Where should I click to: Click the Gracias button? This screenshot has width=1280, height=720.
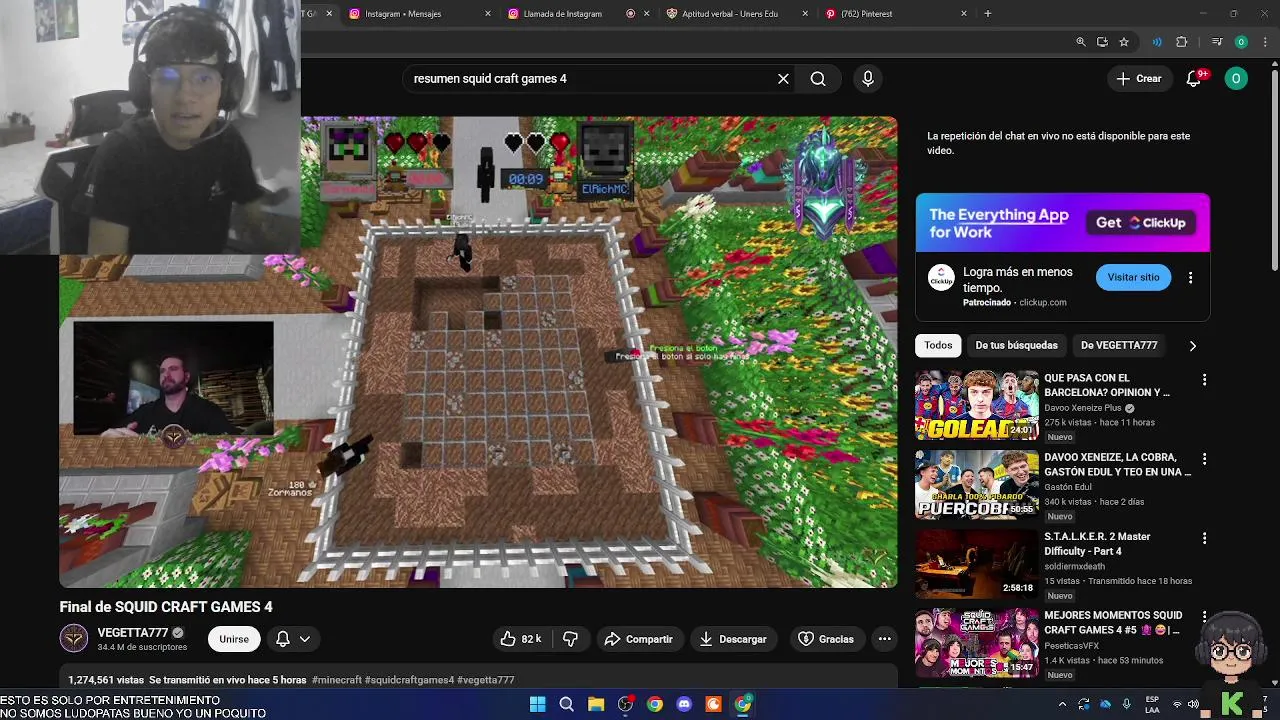point(826,639)
